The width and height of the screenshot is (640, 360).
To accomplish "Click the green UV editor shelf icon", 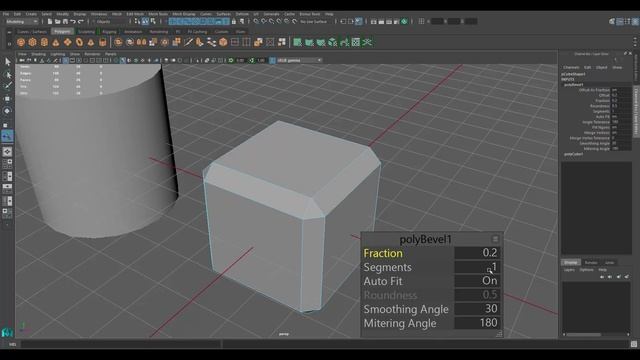I will pos(356,42).
